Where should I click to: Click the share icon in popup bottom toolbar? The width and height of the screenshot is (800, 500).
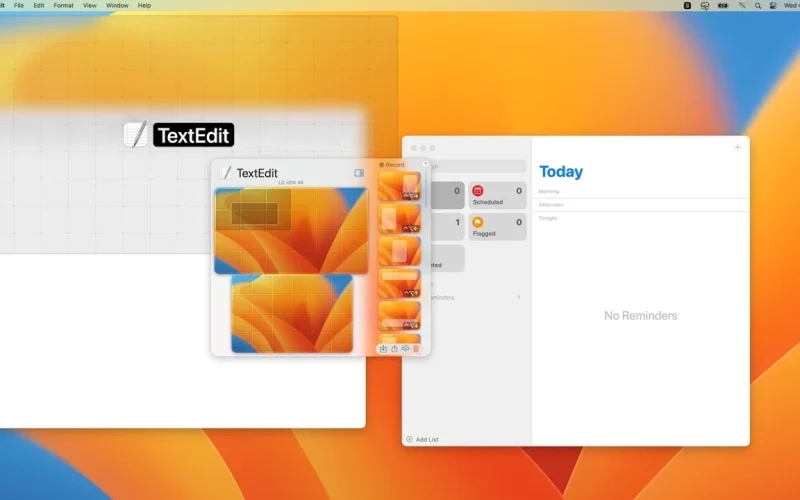(394, 349)
